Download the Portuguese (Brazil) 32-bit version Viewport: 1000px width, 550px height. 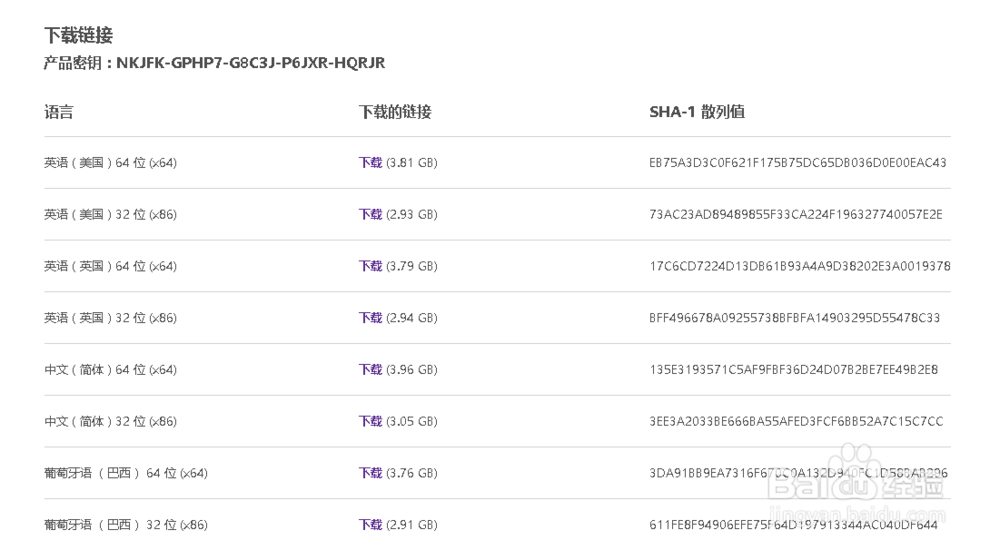(x=370, y=525)
